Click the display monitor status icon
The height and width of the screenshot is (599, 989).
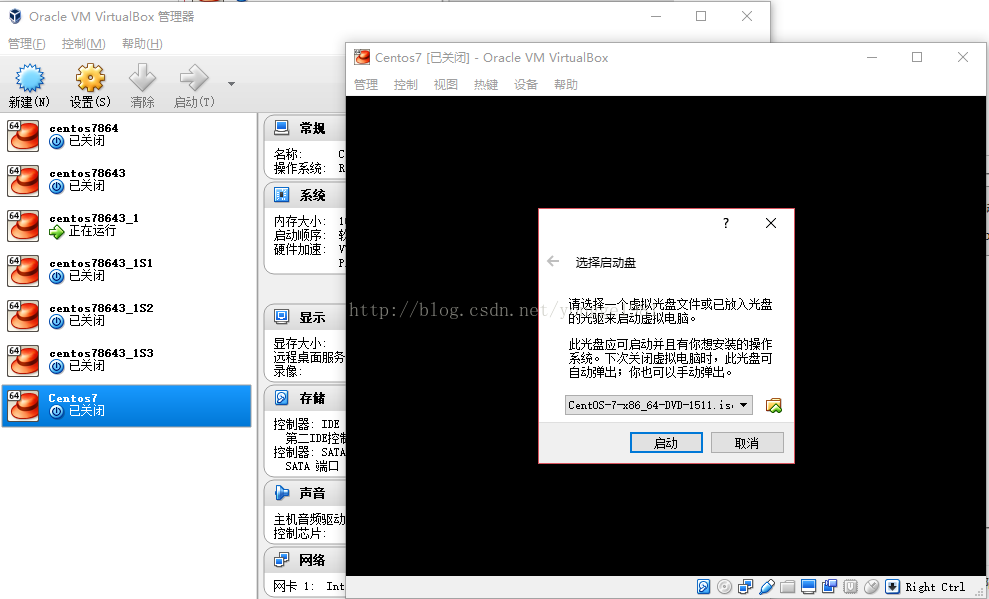[x=808, y=587]
